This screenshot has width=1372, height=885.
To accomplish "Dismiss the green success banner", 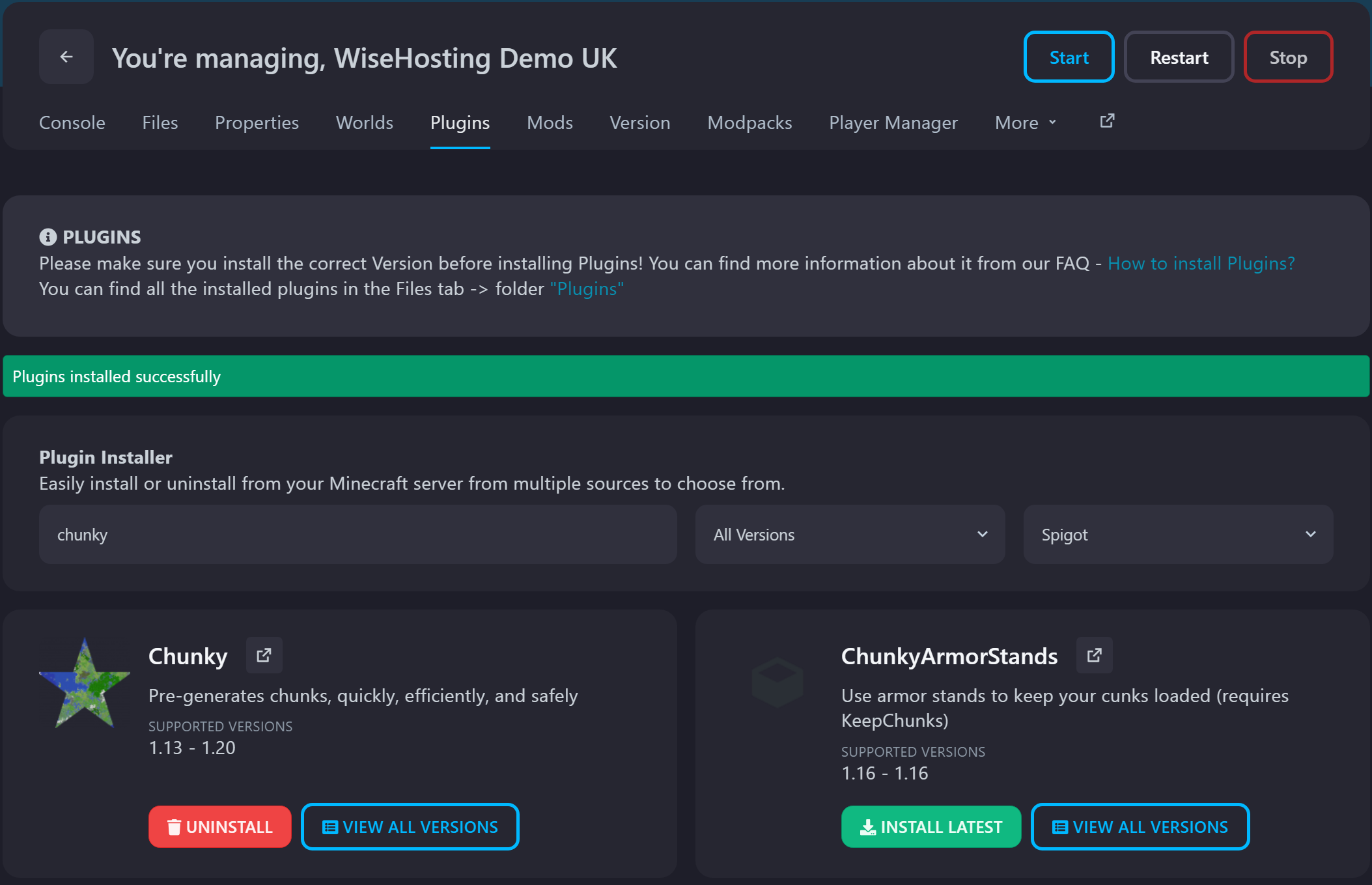I will (686, 376).
